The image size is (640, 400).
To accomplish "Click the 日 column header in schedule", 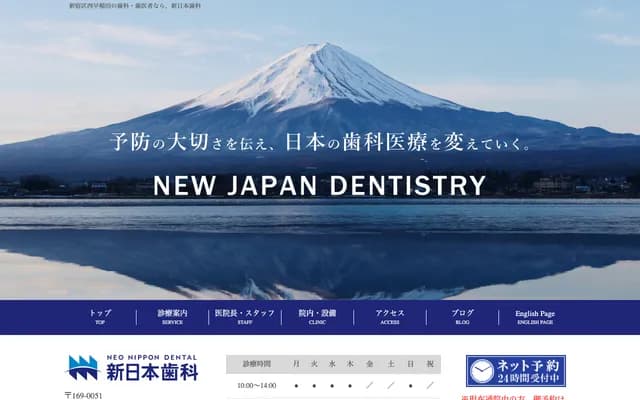I will click(411, 364).
